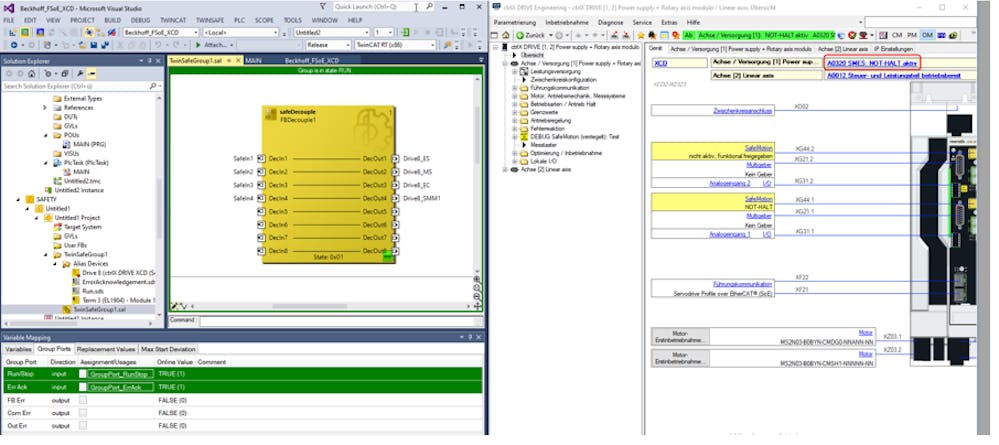Collapse the TwinSafeGroup1 folder node
Screen dimensions: 999x445
(x=46, y=254)
